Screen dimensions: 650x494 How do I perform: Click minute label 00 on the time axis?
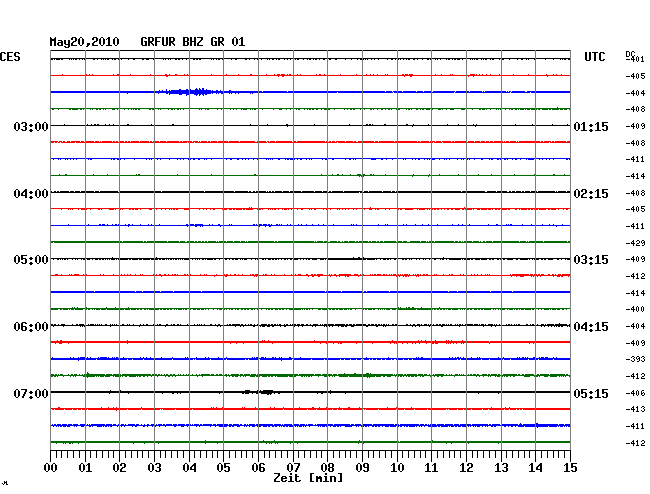coord(51,468)
